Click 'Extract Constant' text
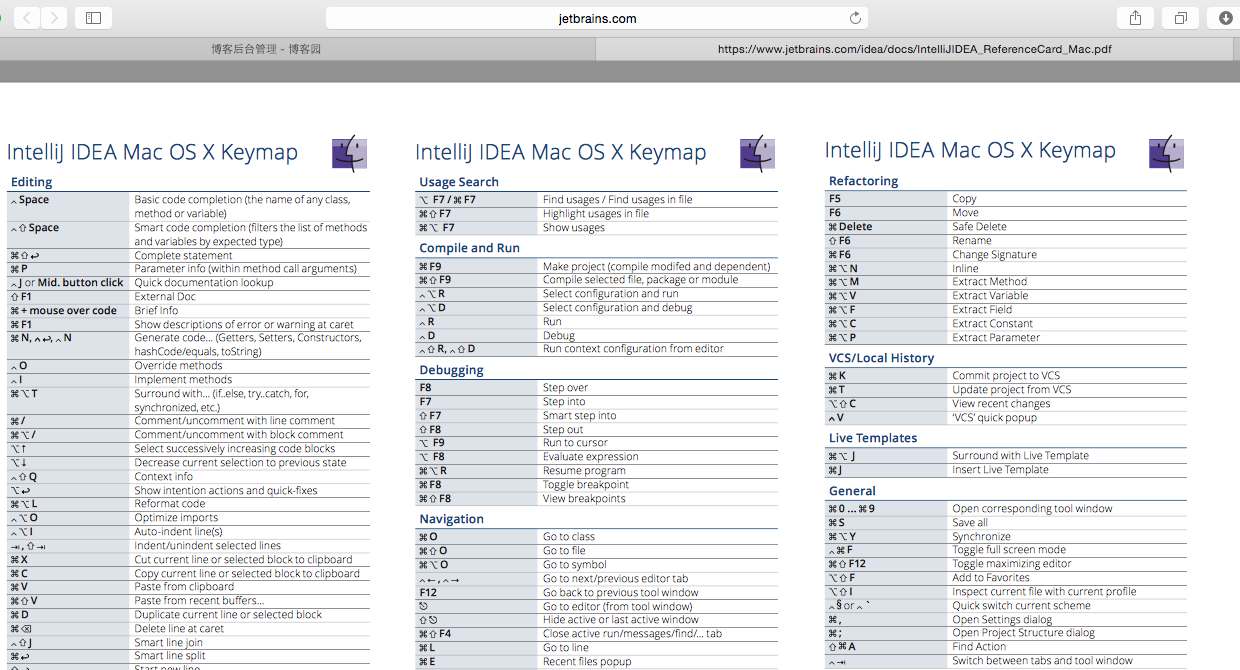Image resolution: width=1240 pixels, height=670 pixels. [993, 324]
